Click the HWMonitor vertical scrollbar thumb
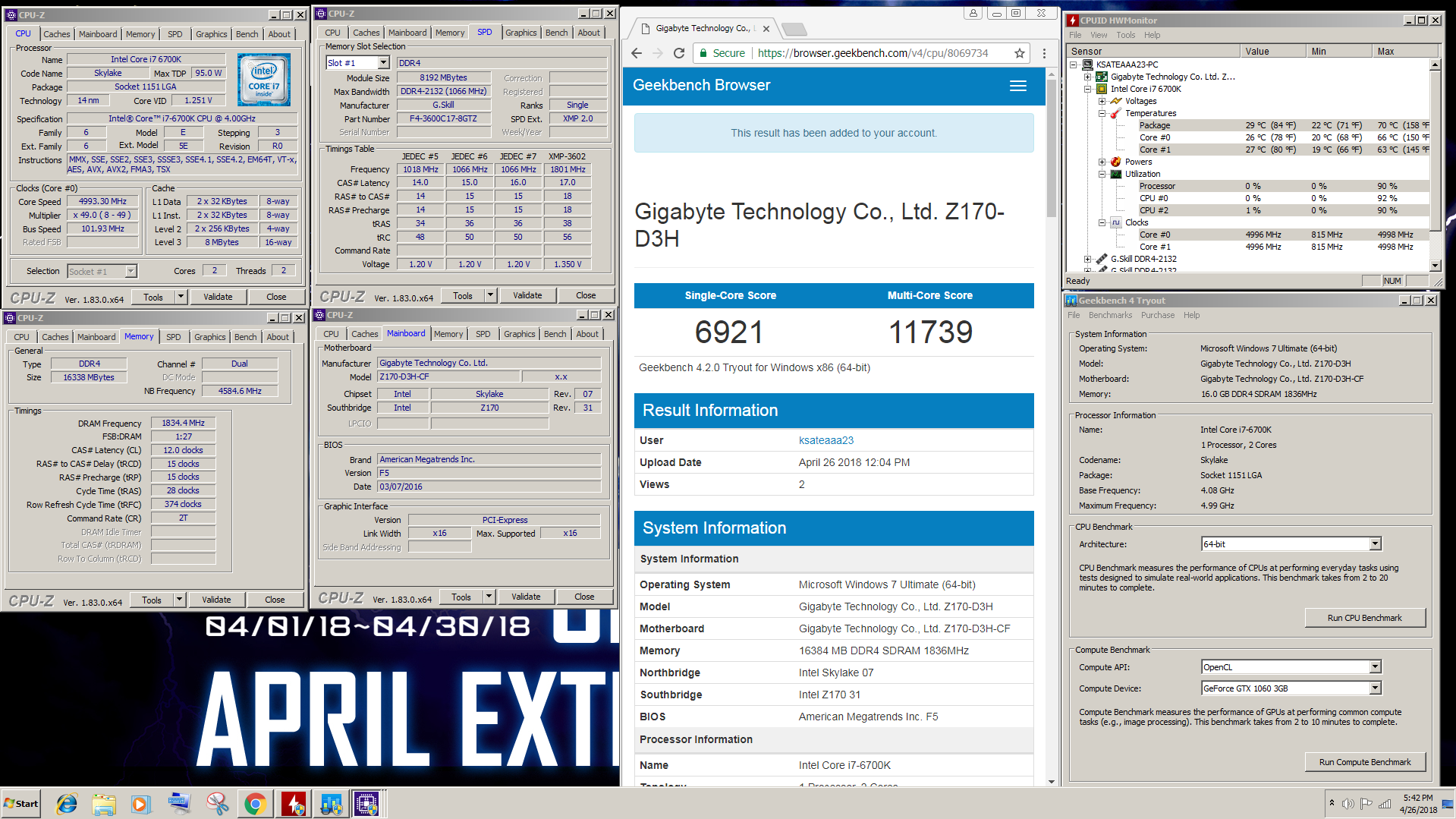1456x819 pixels. click(x=1436, y=150)
